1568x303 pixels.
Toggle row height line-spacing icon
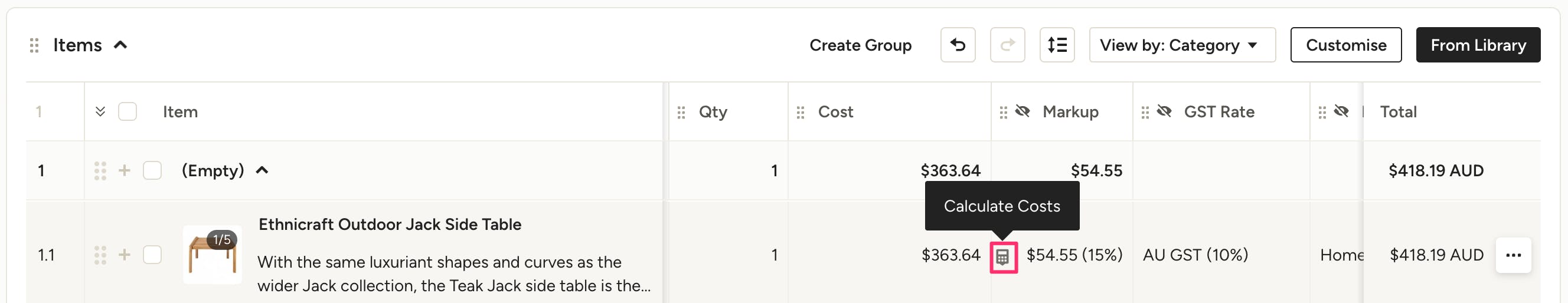click(x=1057, y=45)
